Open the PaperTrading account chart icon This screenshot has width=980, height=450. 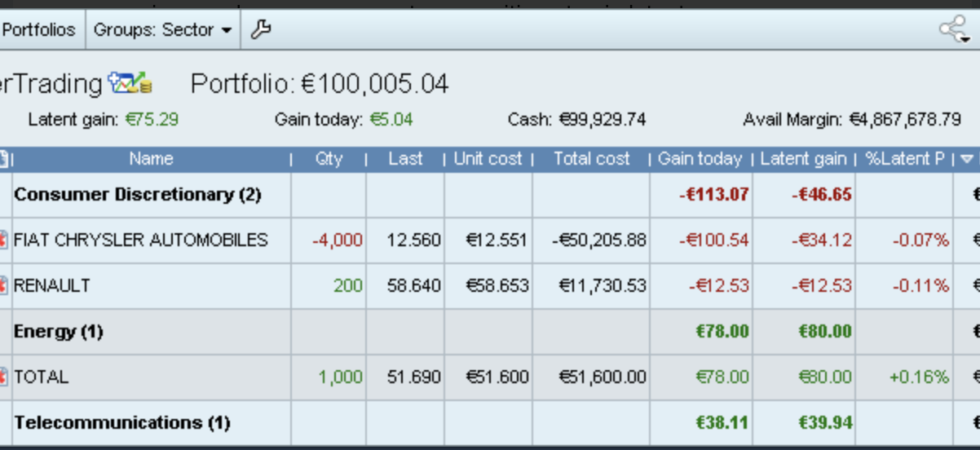pyautogui.click(x=130, y=82)
